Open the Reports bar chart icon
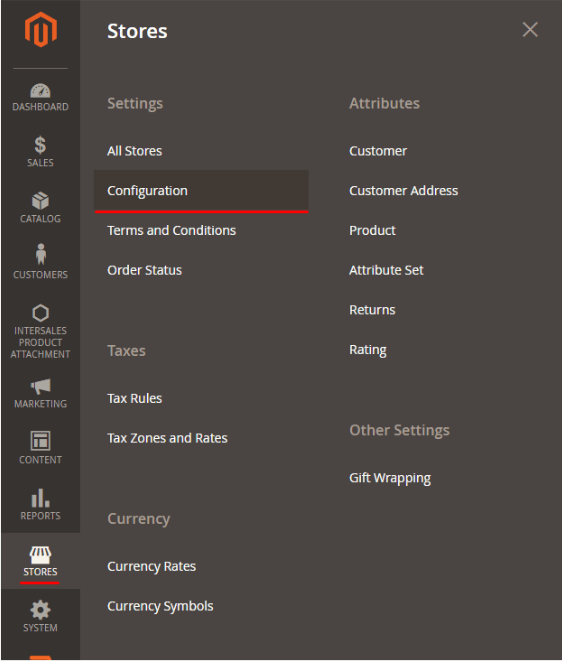The height and width of the screenshot is (661, 562). coord(40,498)
